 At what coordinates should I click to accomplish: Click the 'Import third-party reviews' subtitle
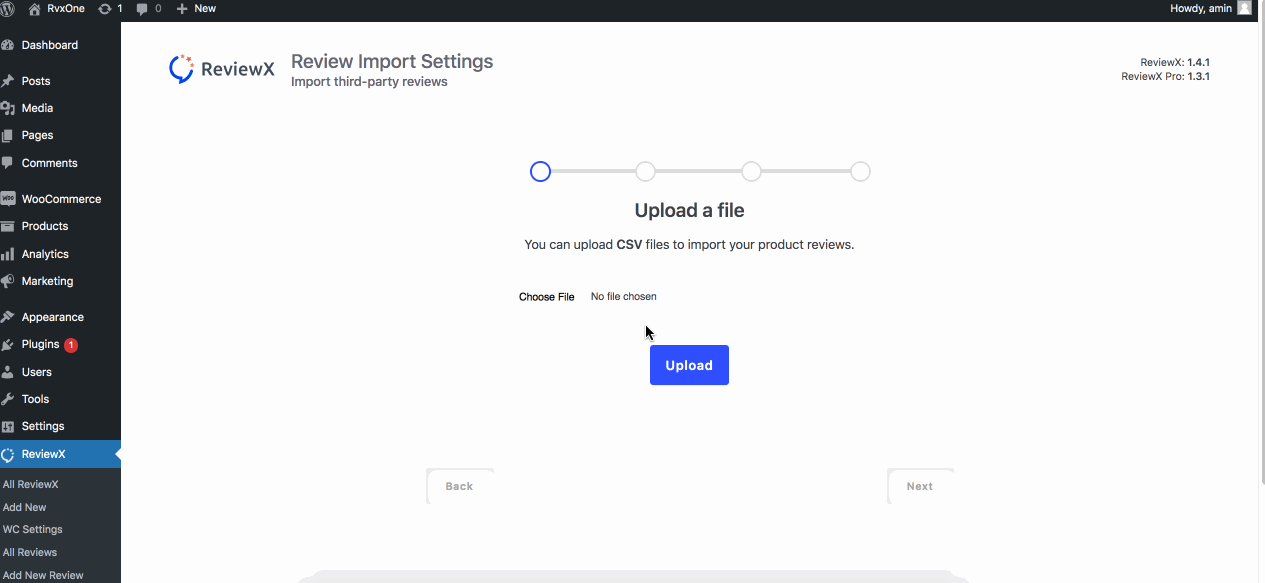[x=369, y=82]
